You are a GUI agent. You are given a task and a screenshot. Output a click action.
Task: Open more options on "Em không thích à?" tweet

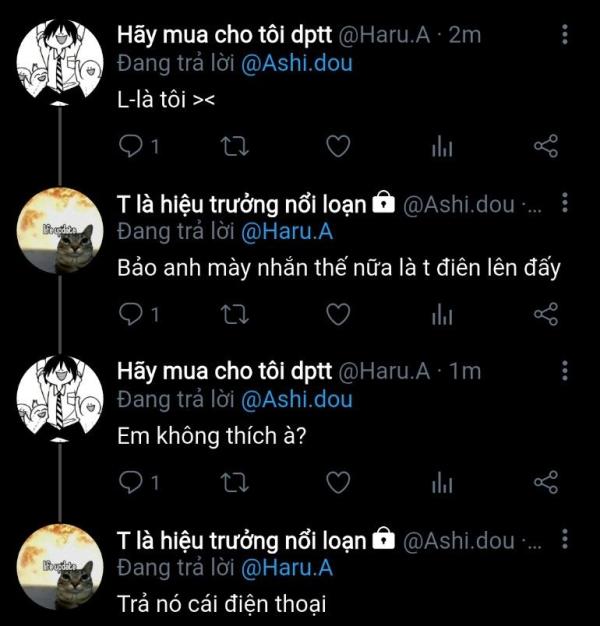565,371
